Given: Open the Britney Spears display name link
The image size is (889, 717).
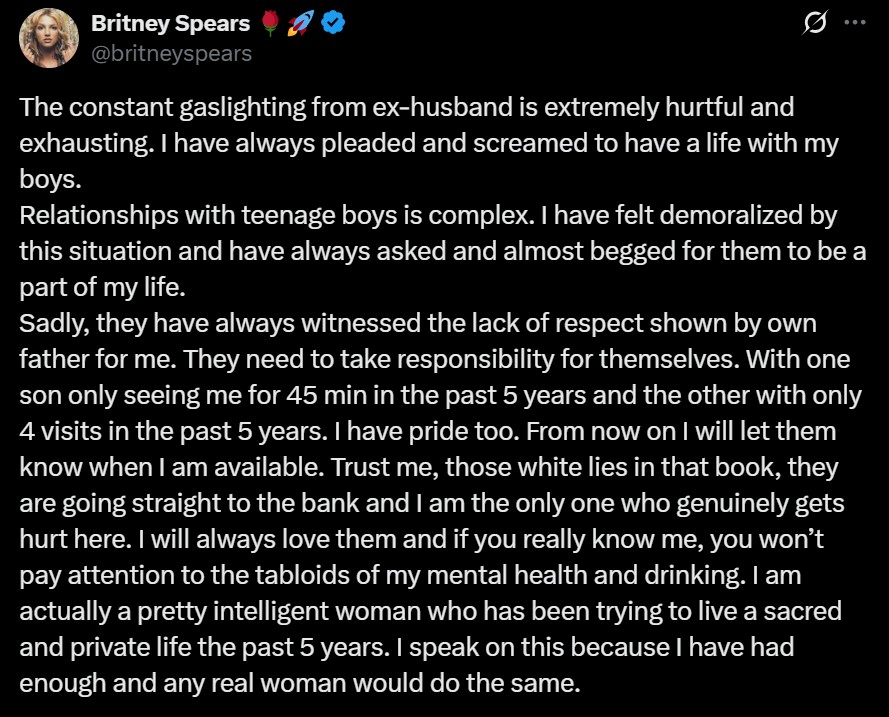Looking at the screenshot, I should click(x=171, y=24).
